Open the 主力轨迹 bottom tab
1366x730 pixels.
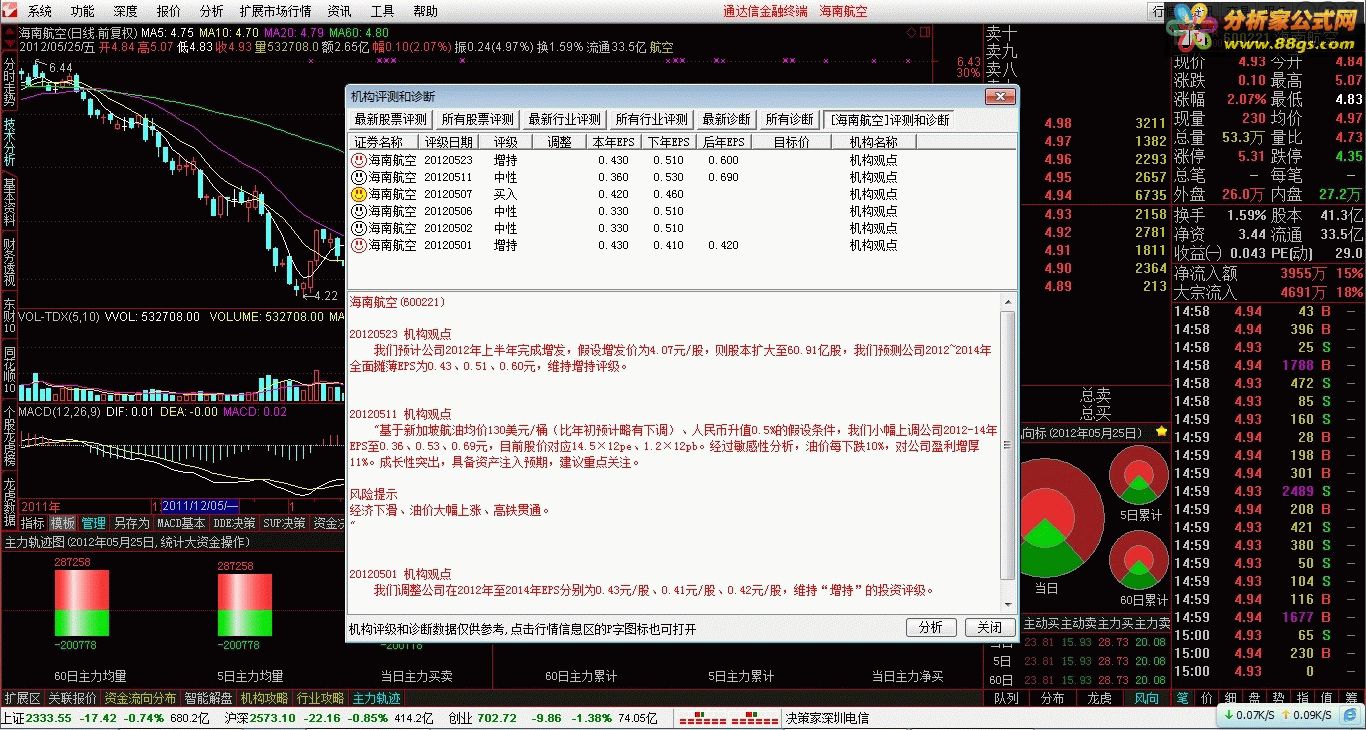pos(377,698)
